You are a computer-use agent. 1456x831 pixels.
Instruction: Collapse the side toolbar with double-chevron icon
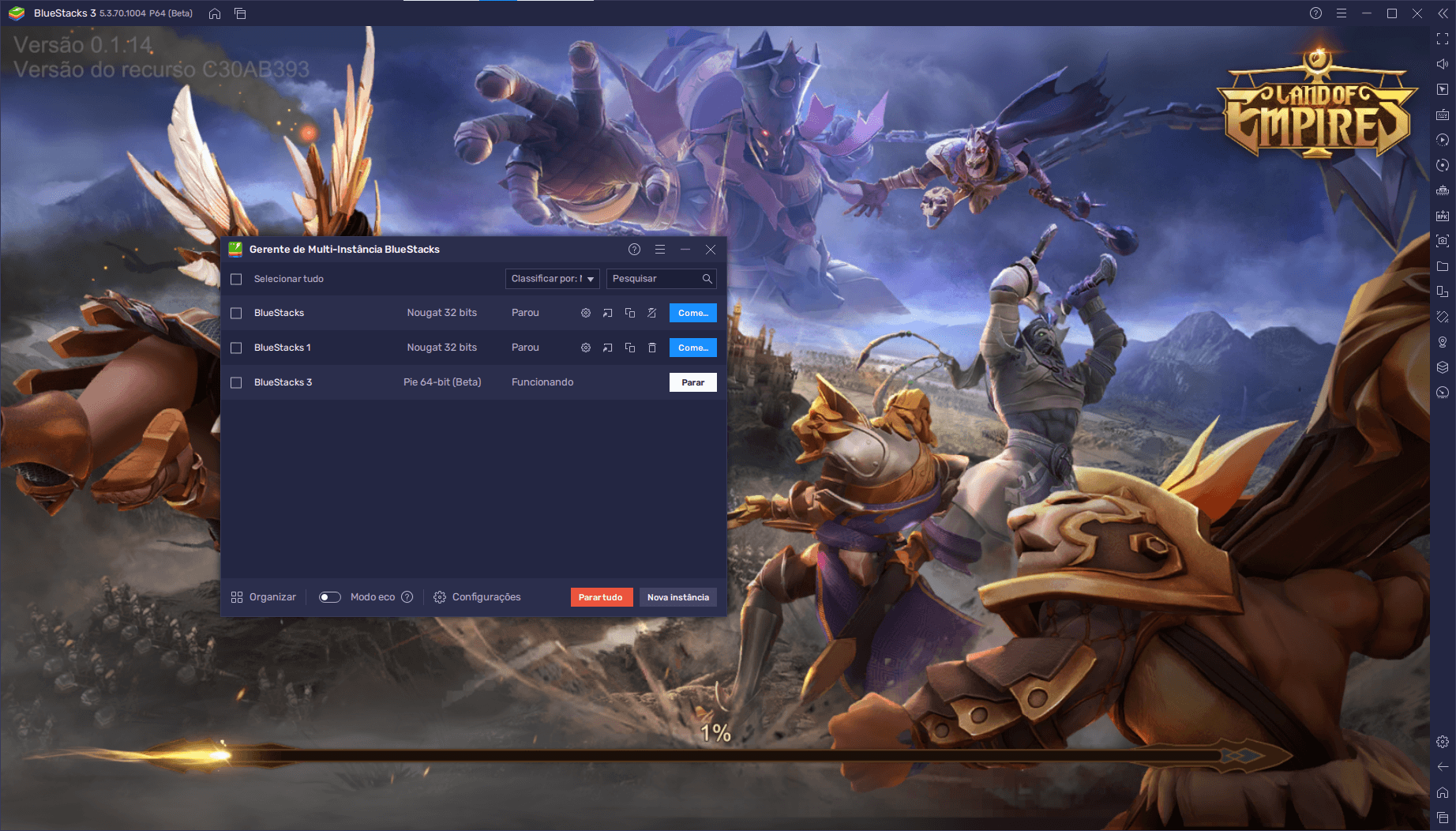coord(1443,13)
